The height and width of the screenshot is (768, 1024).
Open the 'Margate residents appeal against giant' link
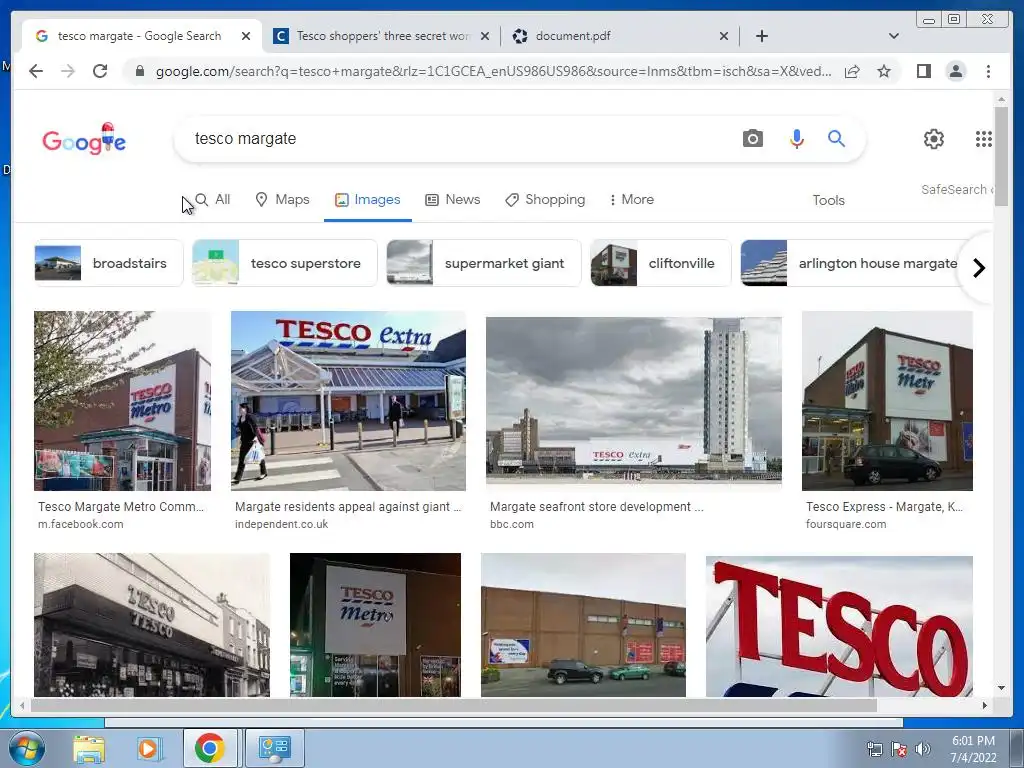click(348, 507)
